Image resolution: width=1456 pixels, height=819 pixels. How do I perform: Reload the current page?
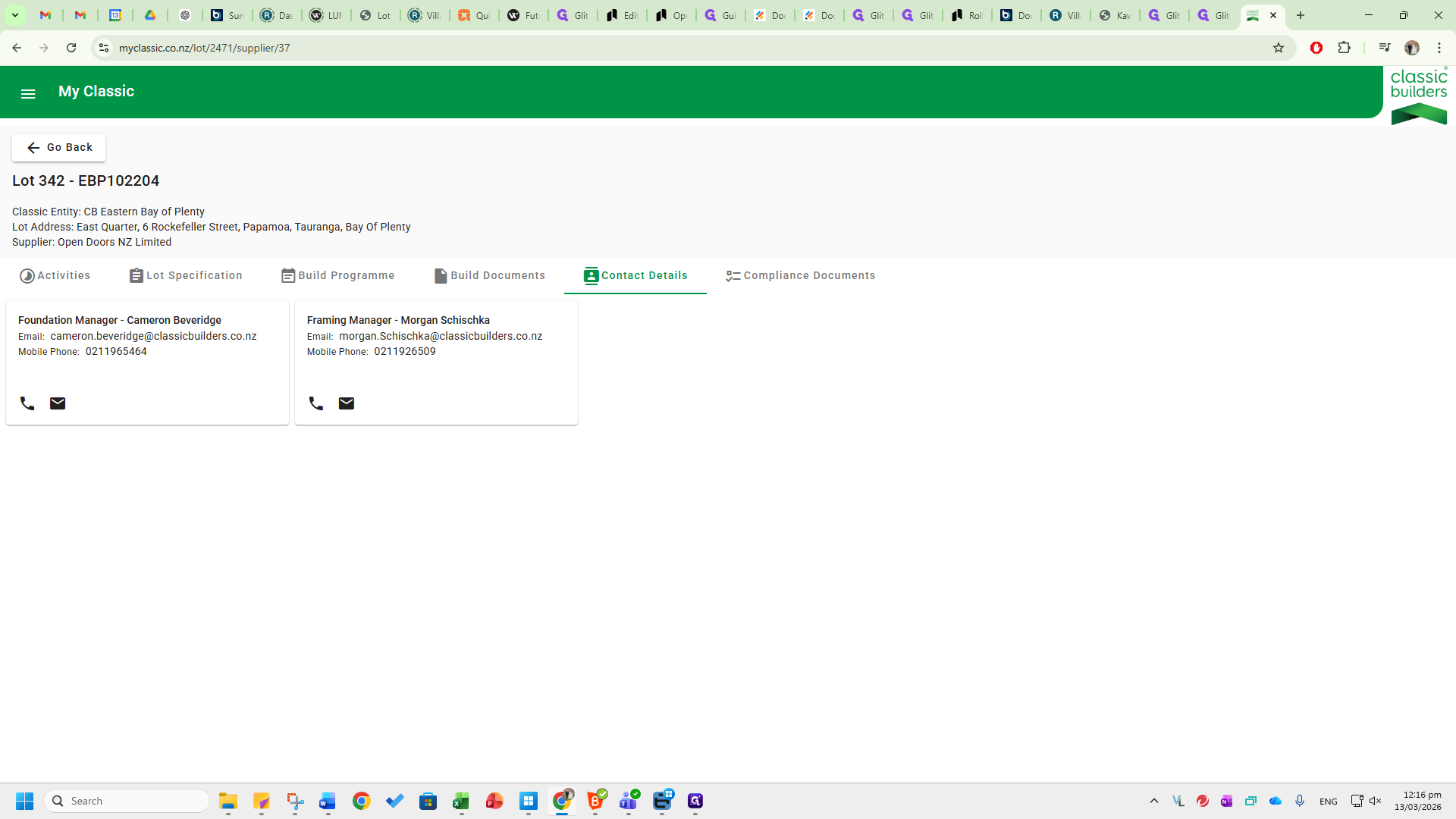point(71,48)
